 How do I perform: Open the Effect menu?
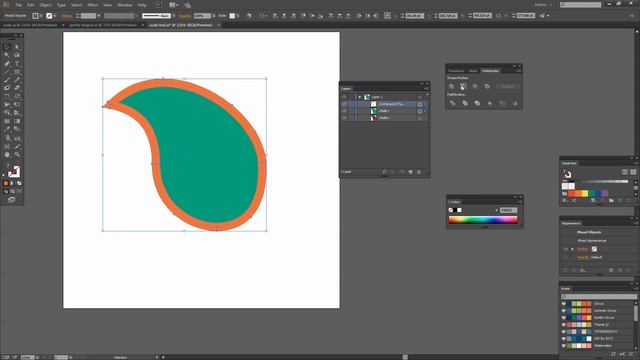coord(93,5)
